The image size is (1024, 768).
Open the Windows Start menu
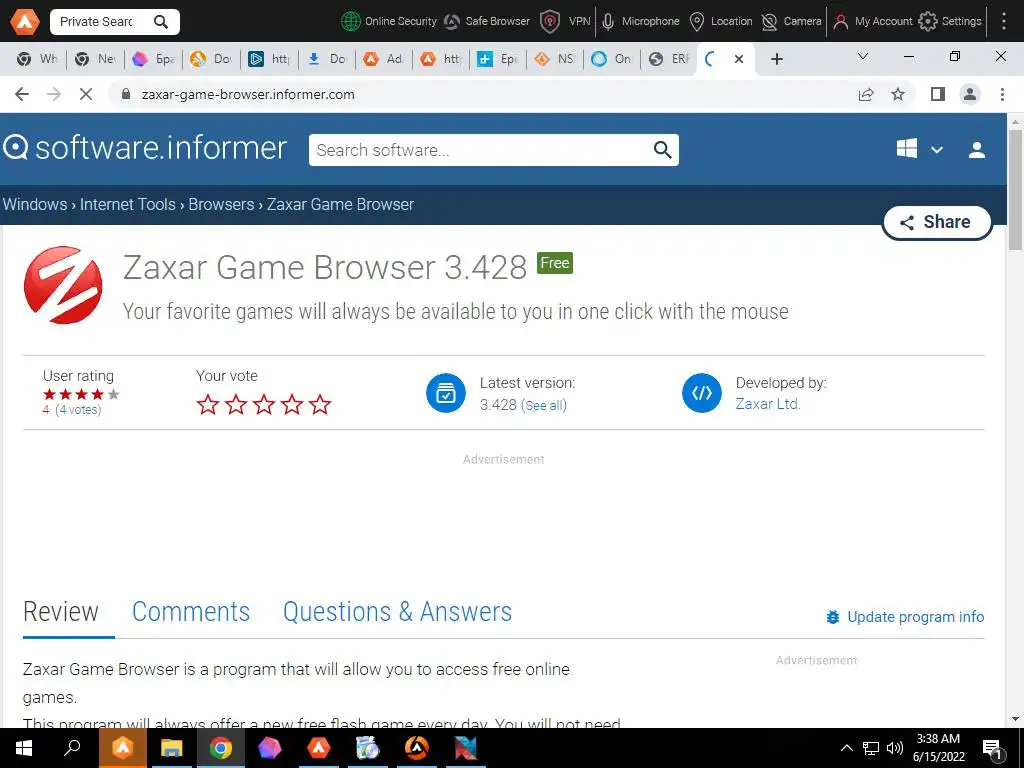[x=24, y=748]
